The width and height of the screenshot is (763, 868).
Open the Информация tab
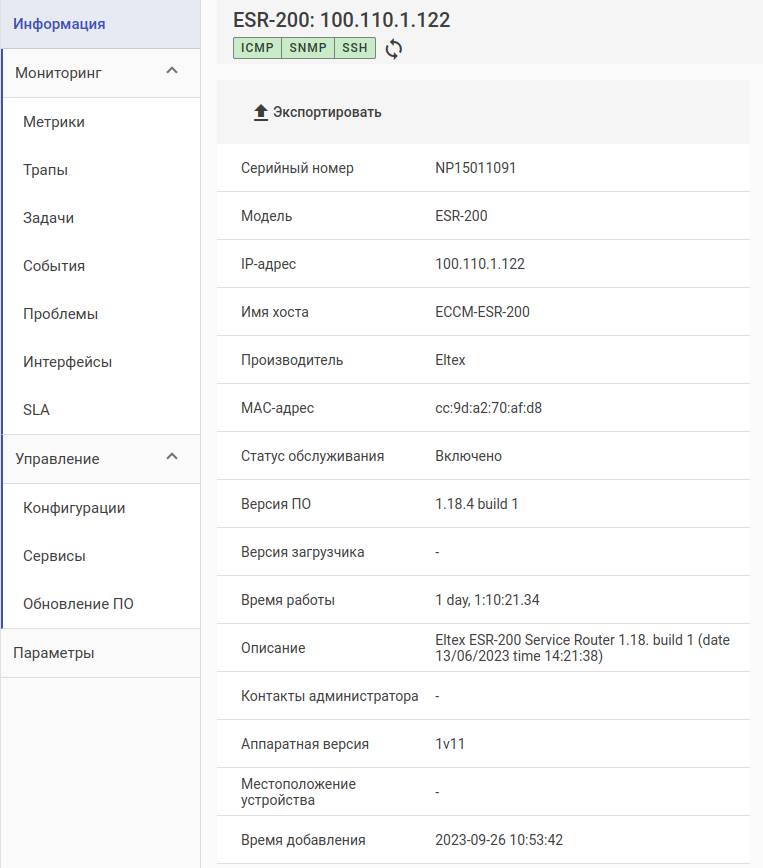coord(59,23)
